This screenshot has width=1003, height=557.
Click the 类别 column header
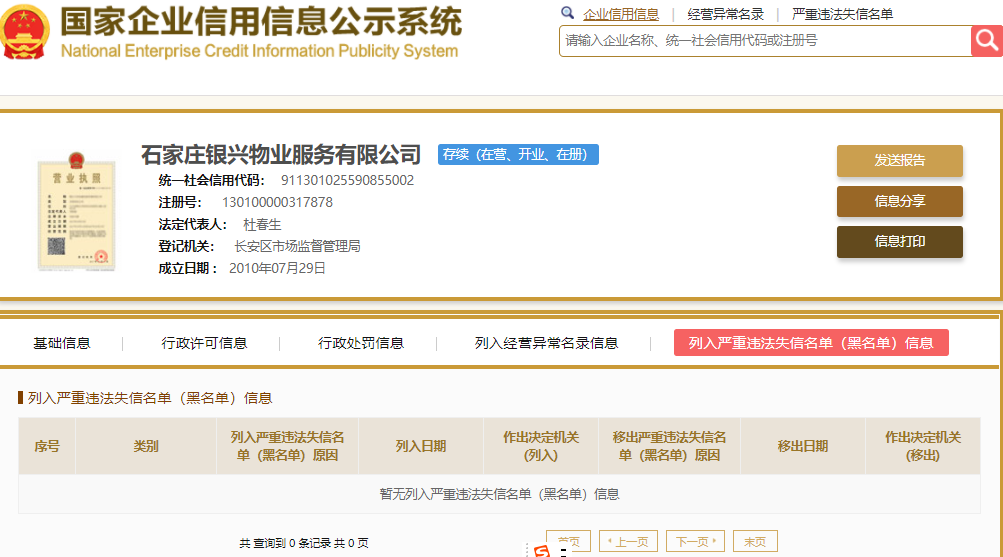[146, 446]
